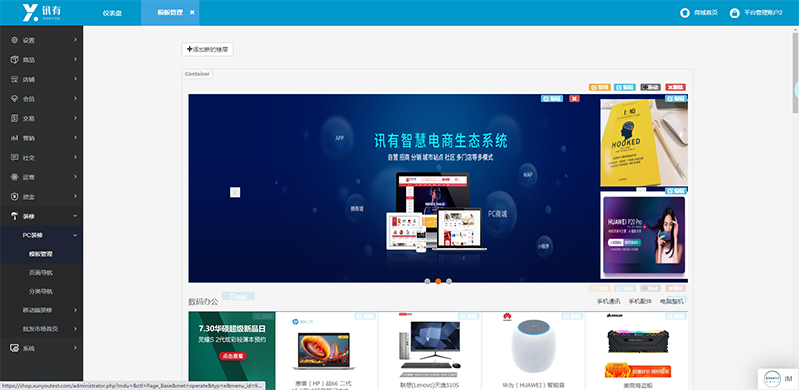Expand the 设置 menu chevron
The height and width of the screenshot is (390, 799).
point(75,40)
